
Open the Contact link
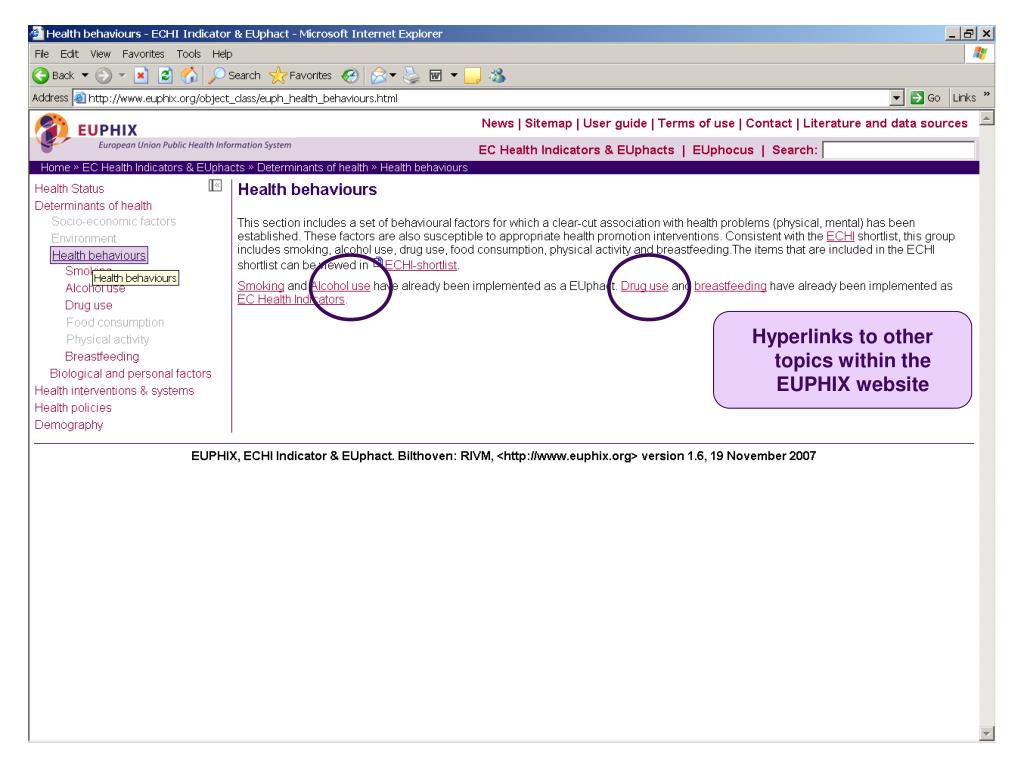(x=769, y=123)
